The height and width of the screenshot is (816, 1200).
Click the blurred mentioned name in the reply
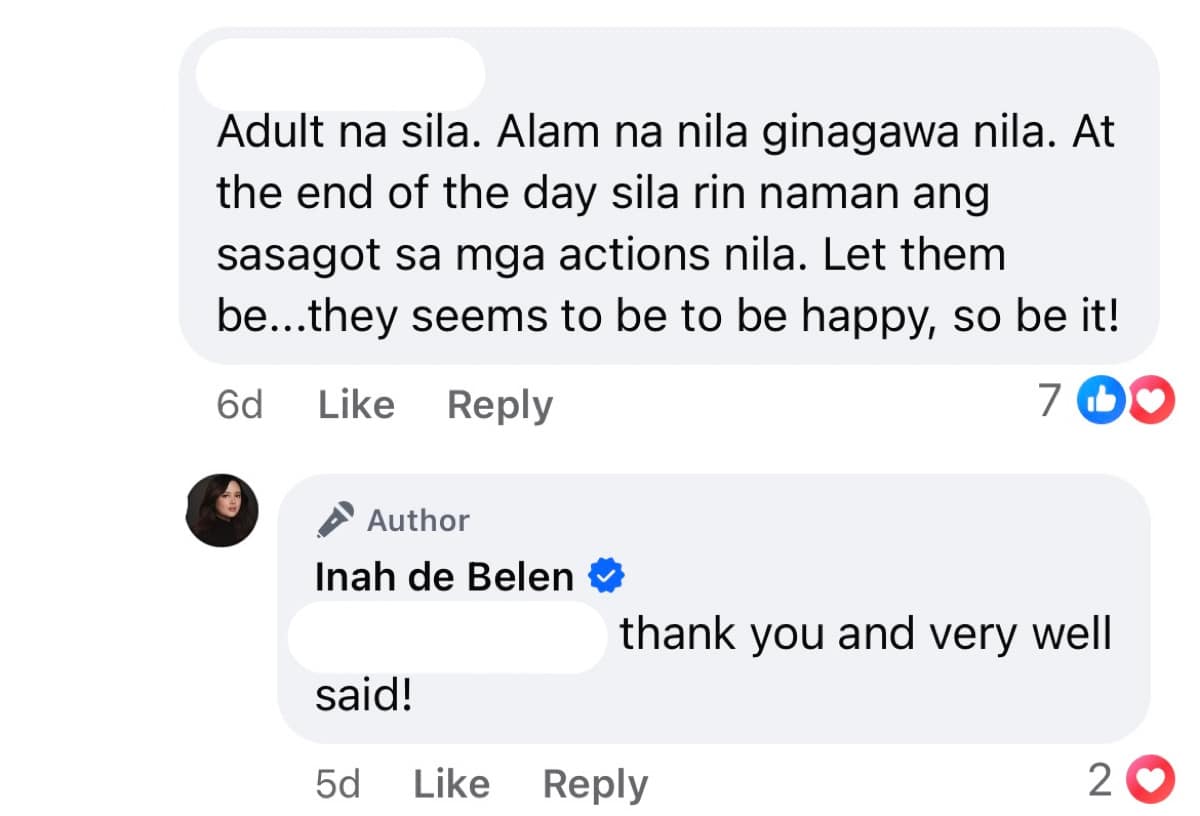point(445,637)
